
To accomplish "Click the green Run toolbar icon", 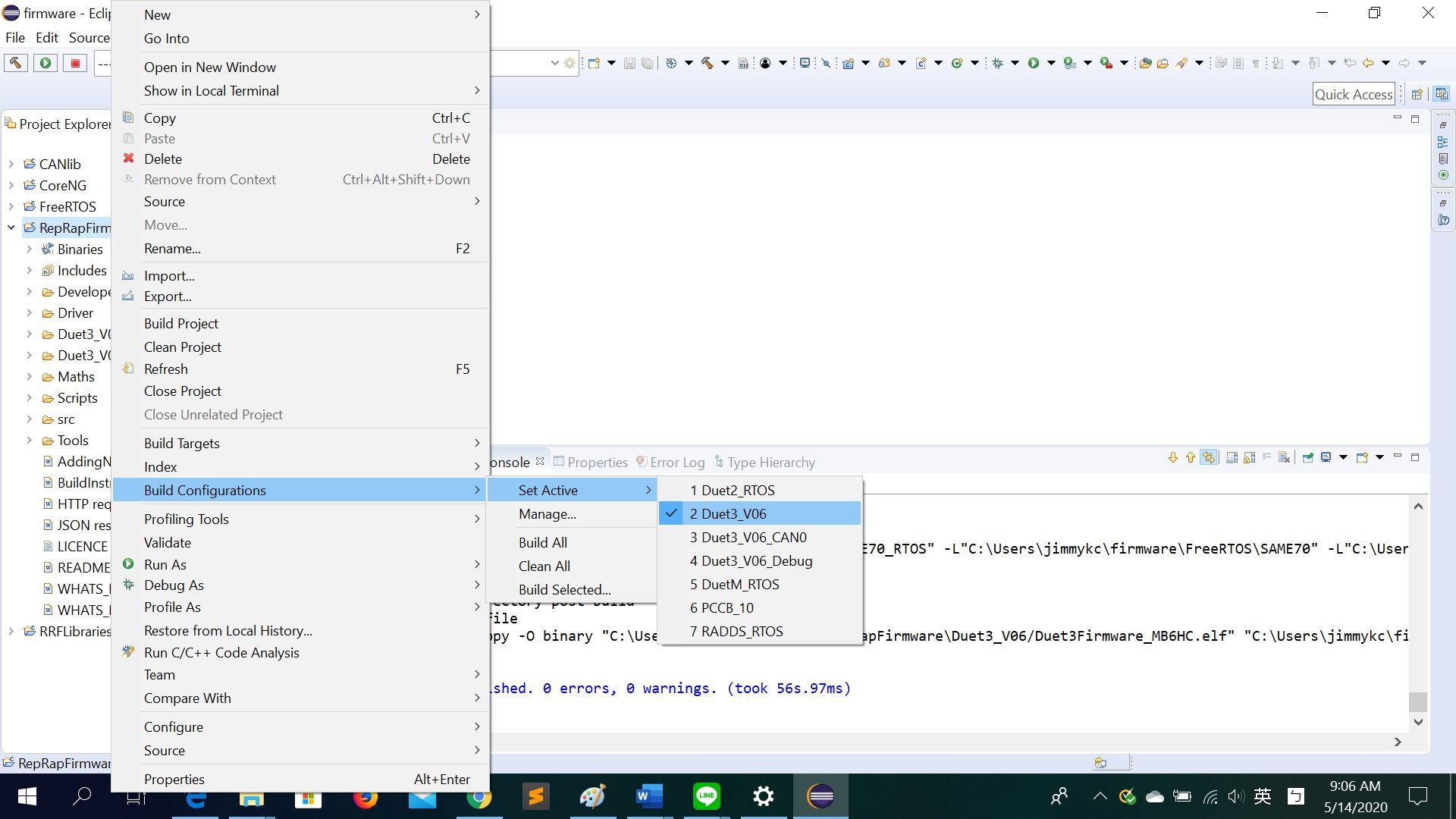I will coord(1033,64).
